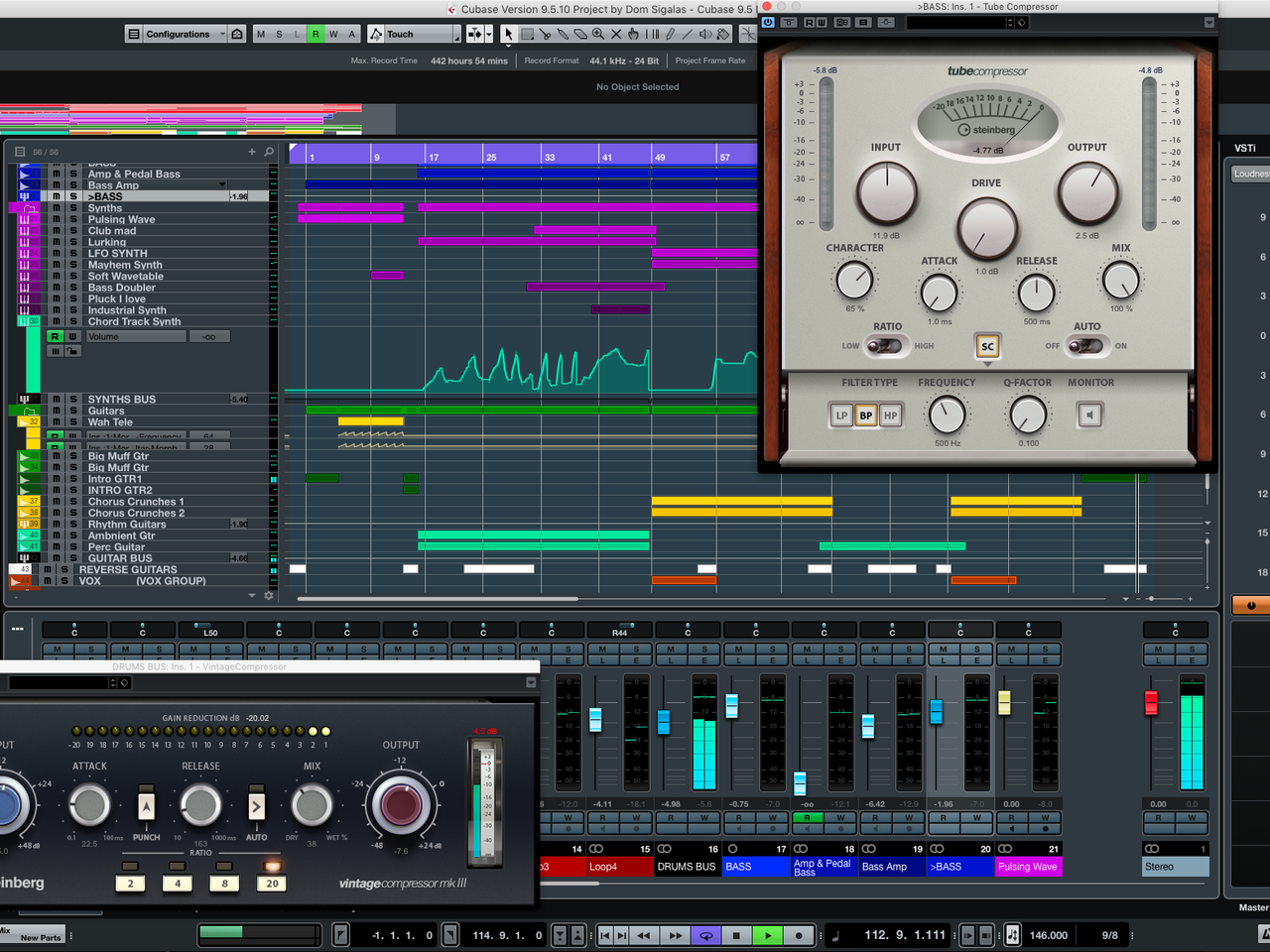This screenshot has width=1270, height=952.
Task: Toggle the AUTO release button on Vintage Compressor
Action: click(x=256, y=806)
